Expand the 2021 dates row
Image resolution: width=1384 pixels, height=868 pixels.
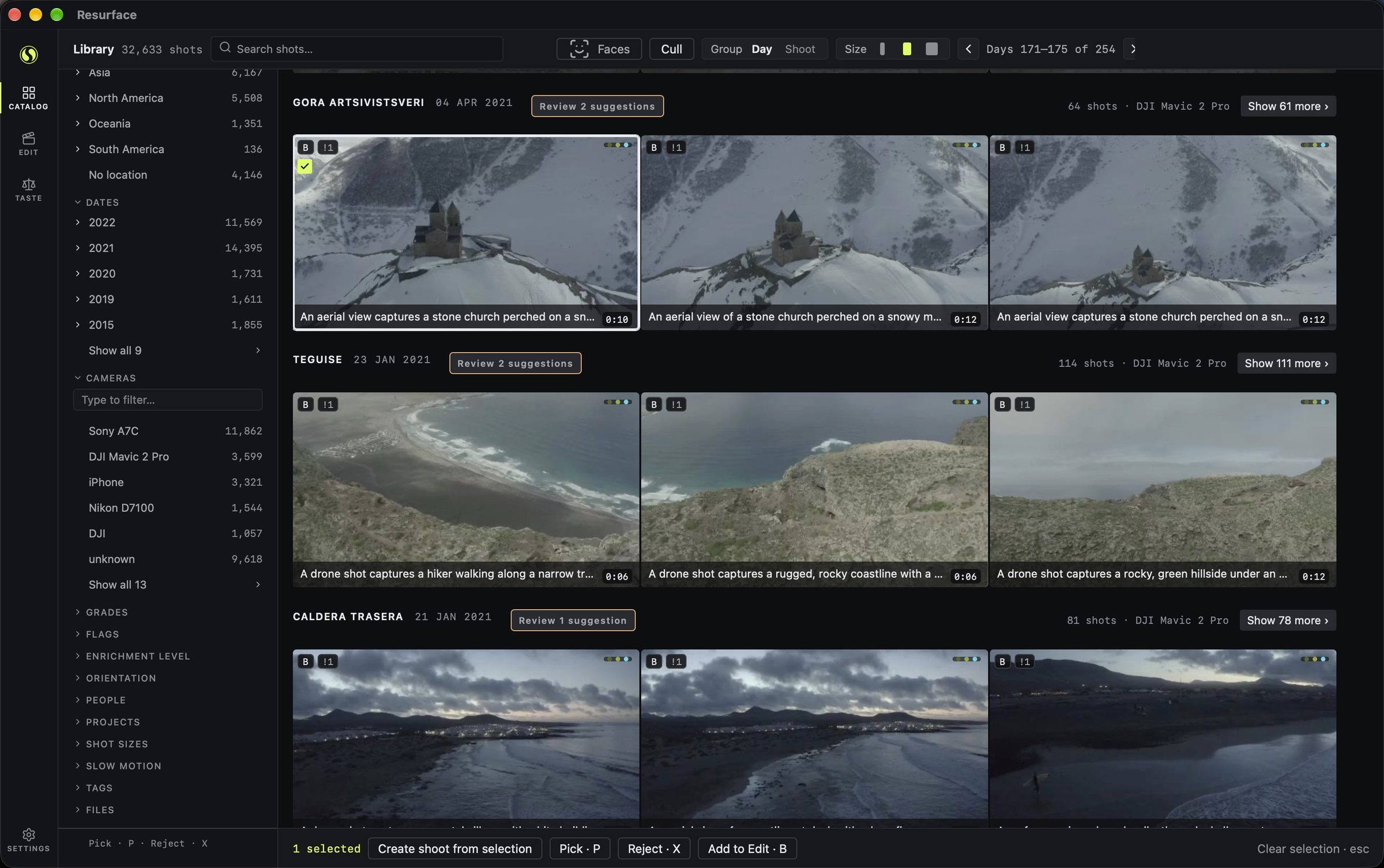point(168,248)
